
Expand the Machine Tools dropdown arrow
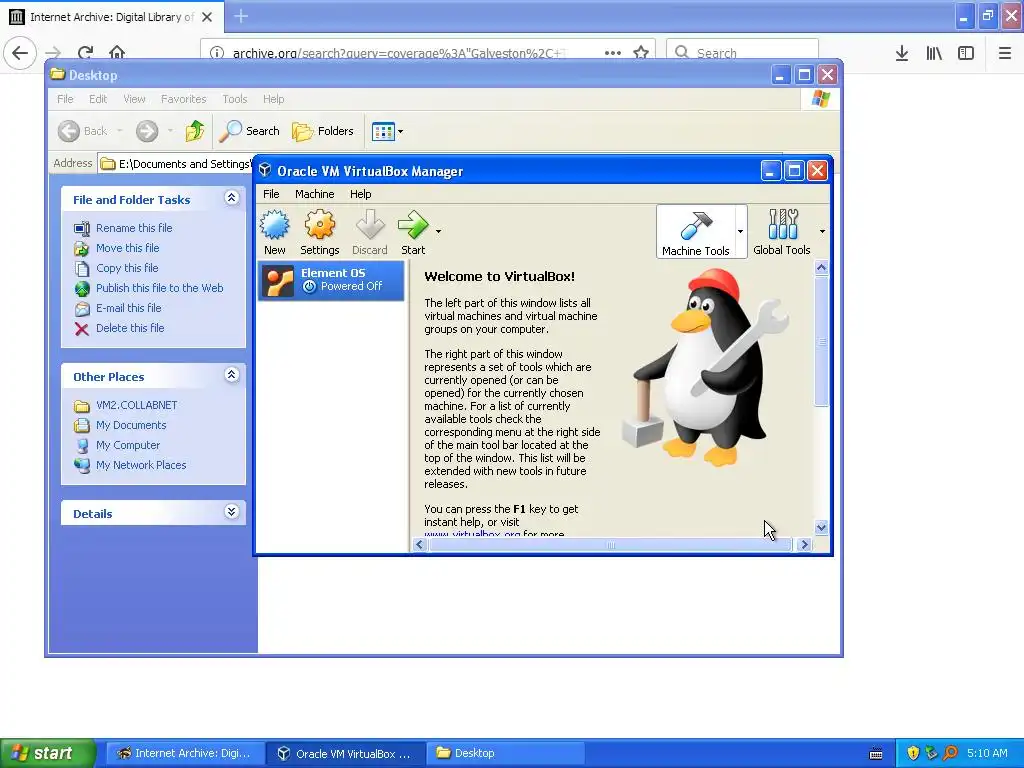point(740,231)
